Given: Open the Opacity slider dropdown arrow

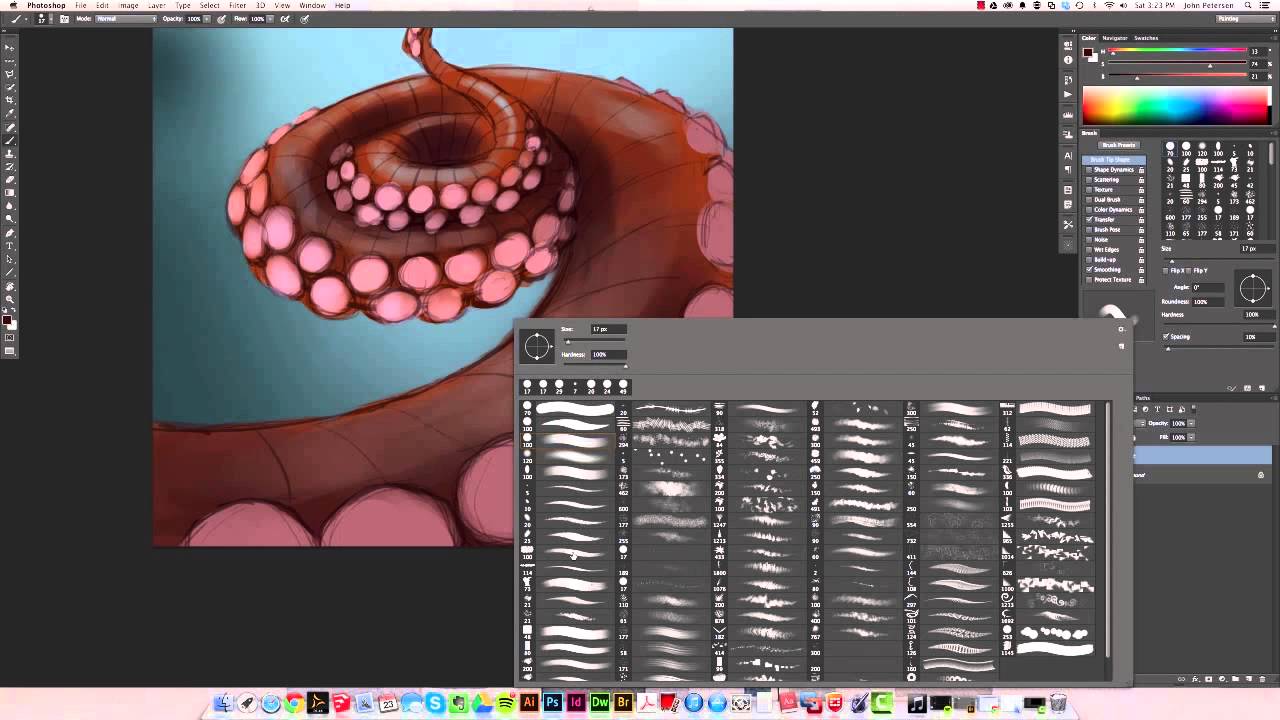Looking at the screenshot, I should point(206,19).
